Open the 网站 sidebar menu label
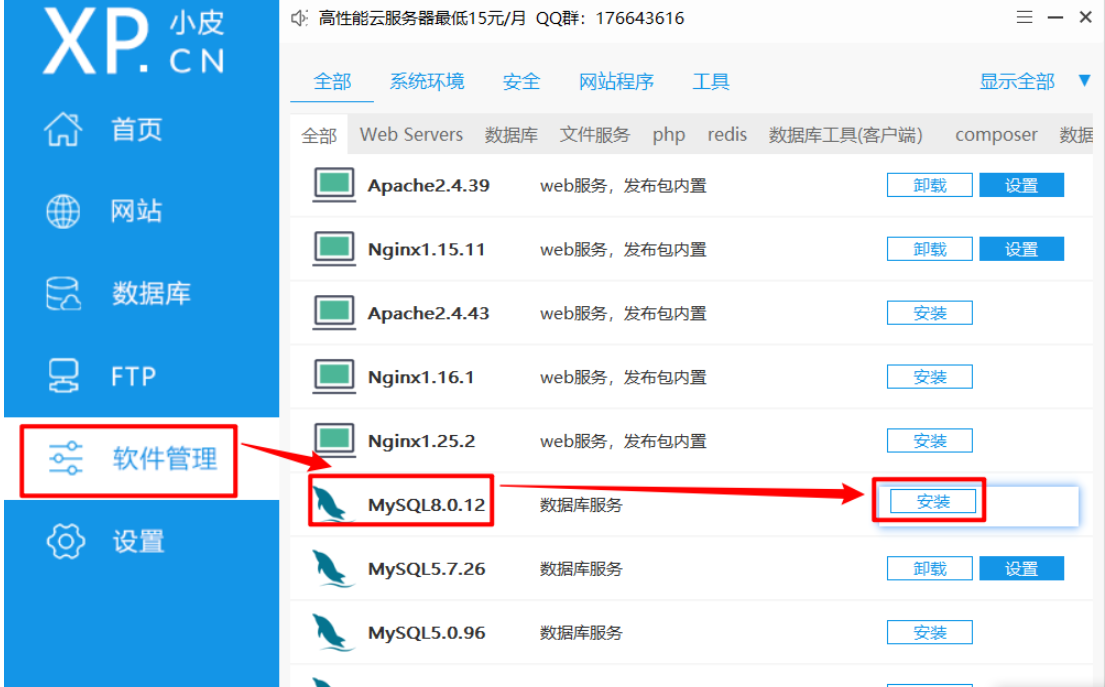This screenshot has width=1105, height=687. pyautogui.click(x=136, y=211)
